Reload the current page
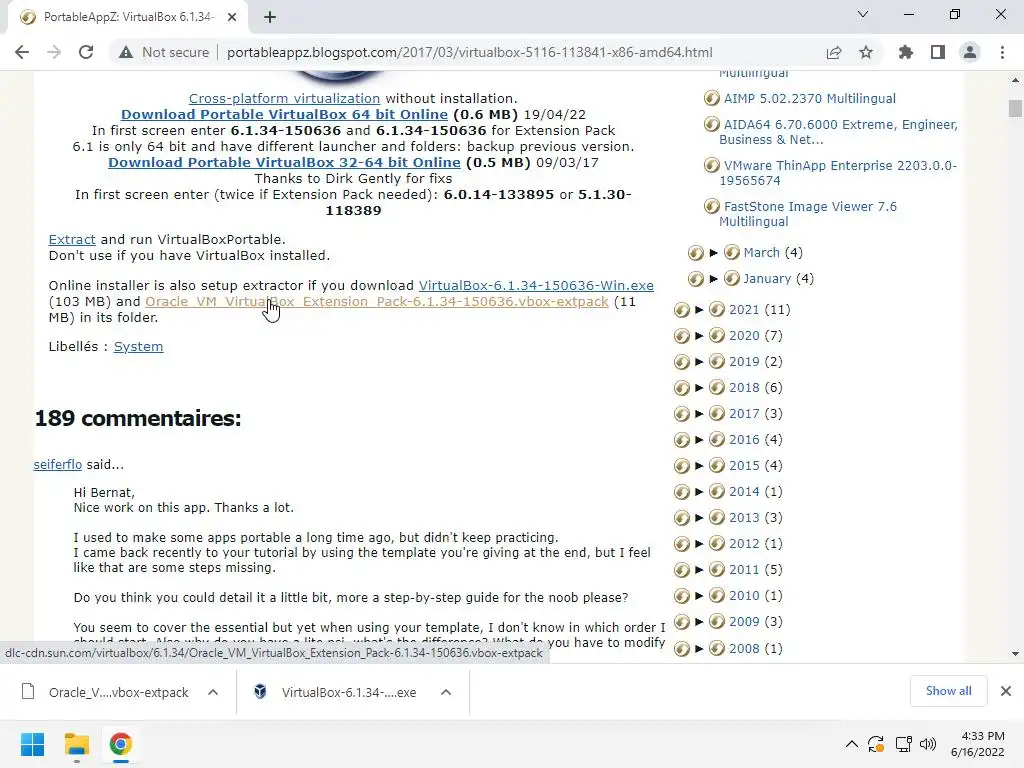This screenshot has height=768, width=1024. click(86, 52)
